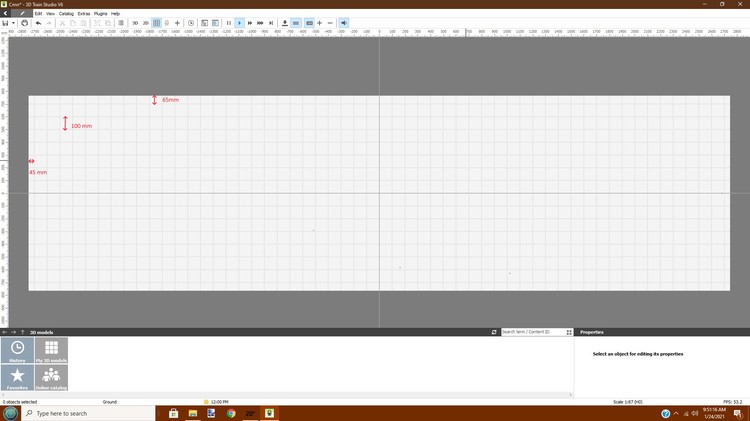This screenshot has width=750, height=421.
Task: Click the fast-forward speed button
Action: (x=250, y=23)
